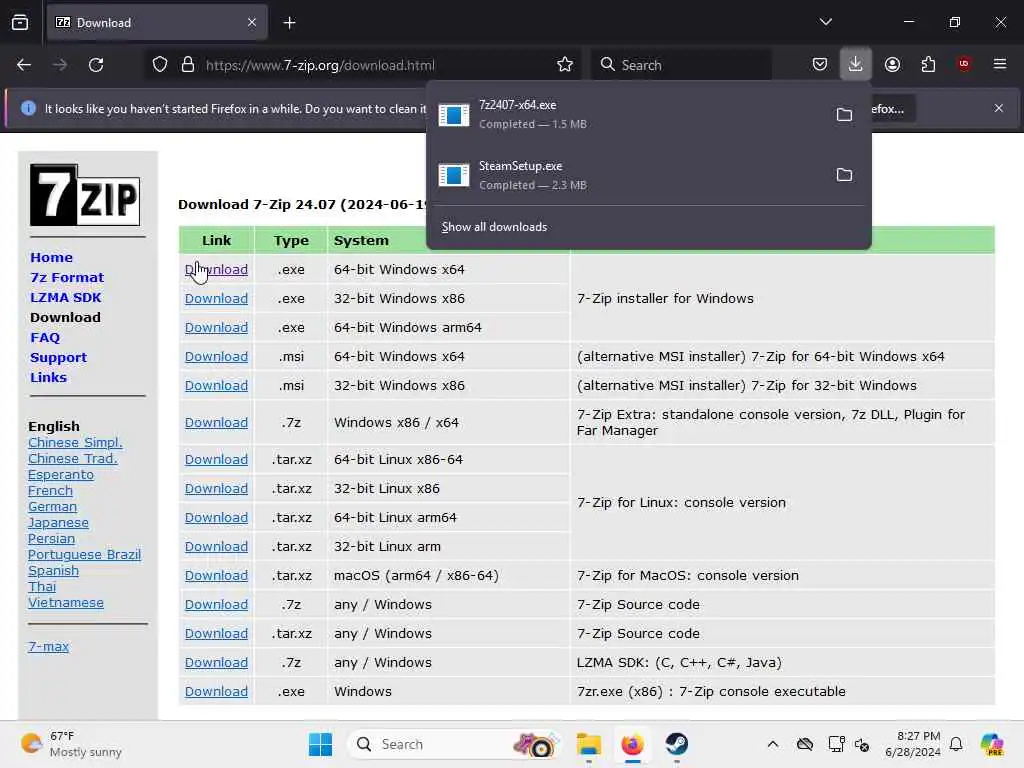Open the Save to Pocket icon

820,65
